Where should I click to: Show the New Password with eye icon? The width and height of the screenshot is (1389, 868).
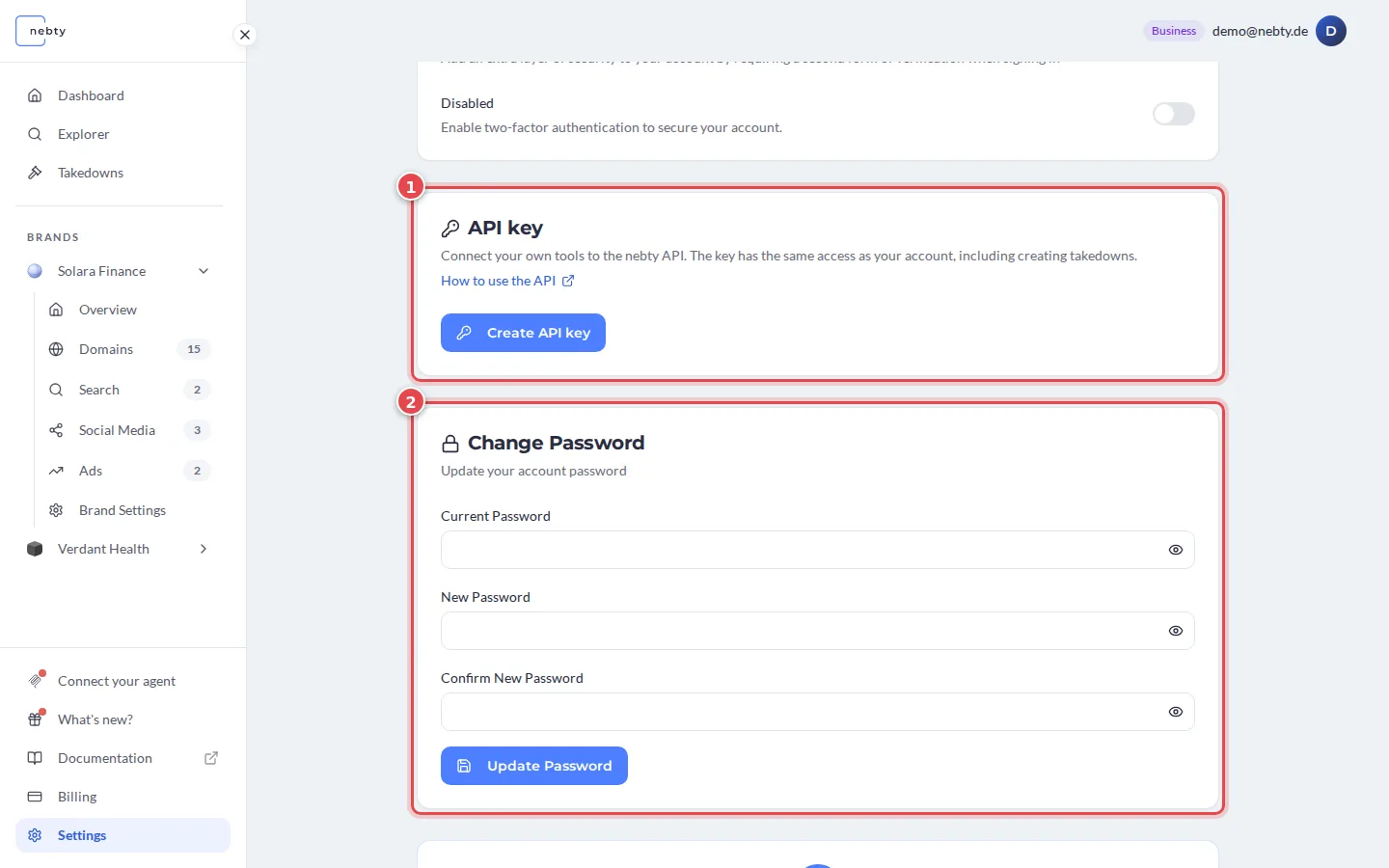pyautogui.click(x=1176, y=631)
